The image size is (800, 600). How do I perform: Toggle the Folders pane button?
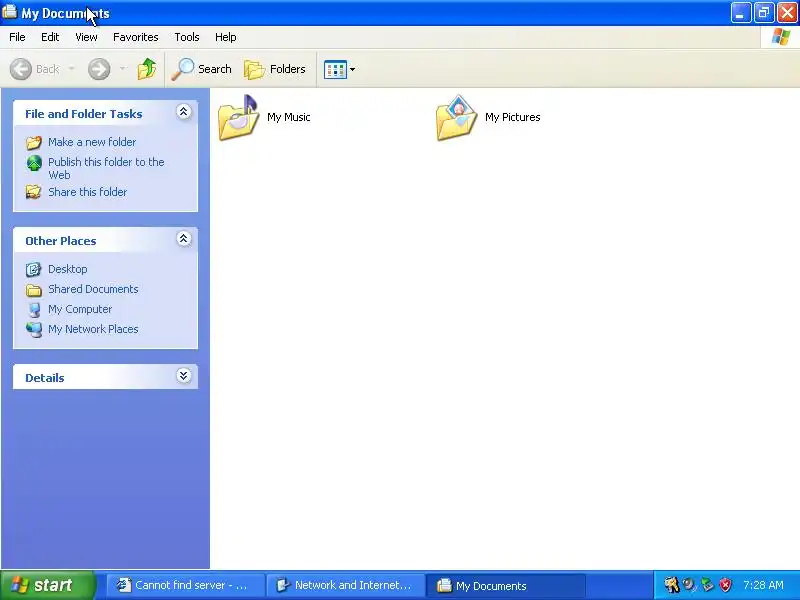click(x=275, y=69)
